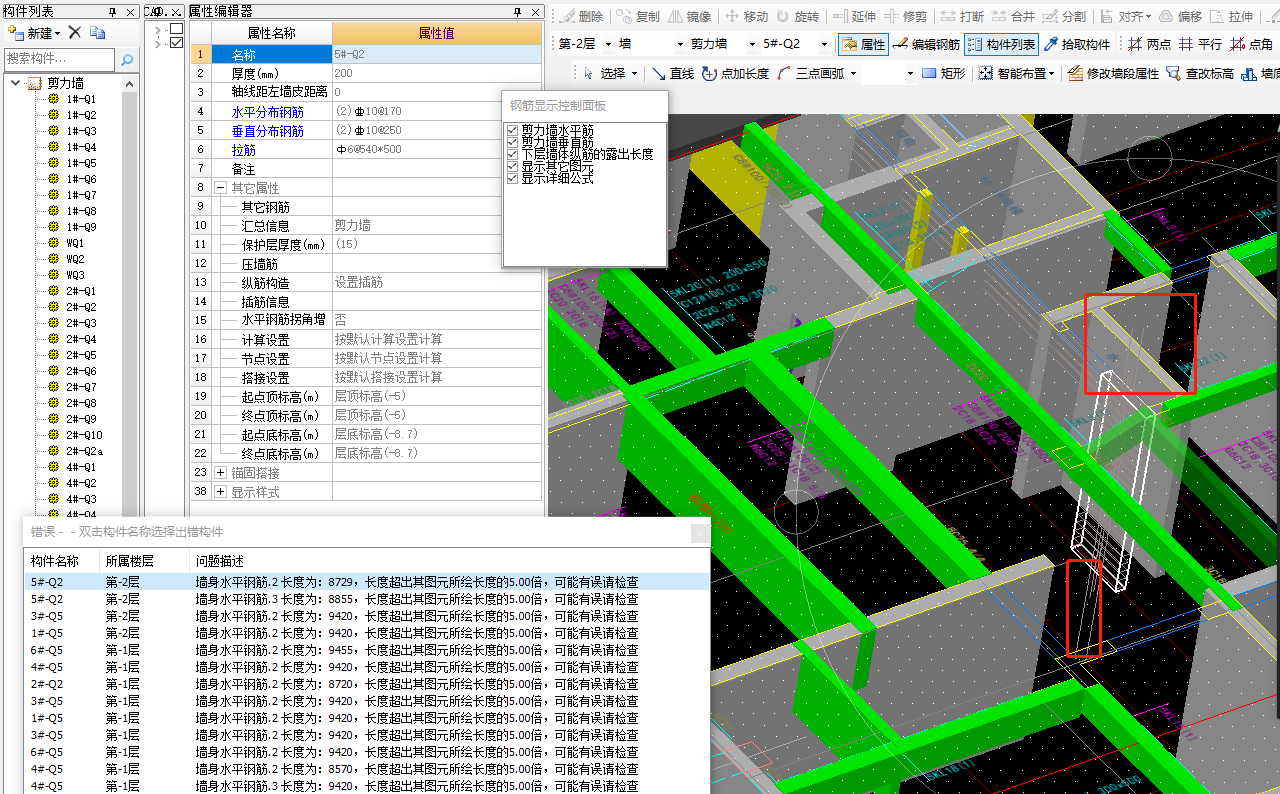The width and height of the screenshot is (1280, 794).
Task: Toggle the 属性 properties panel button
Action: pyautogui.click(x=862, y=44)
